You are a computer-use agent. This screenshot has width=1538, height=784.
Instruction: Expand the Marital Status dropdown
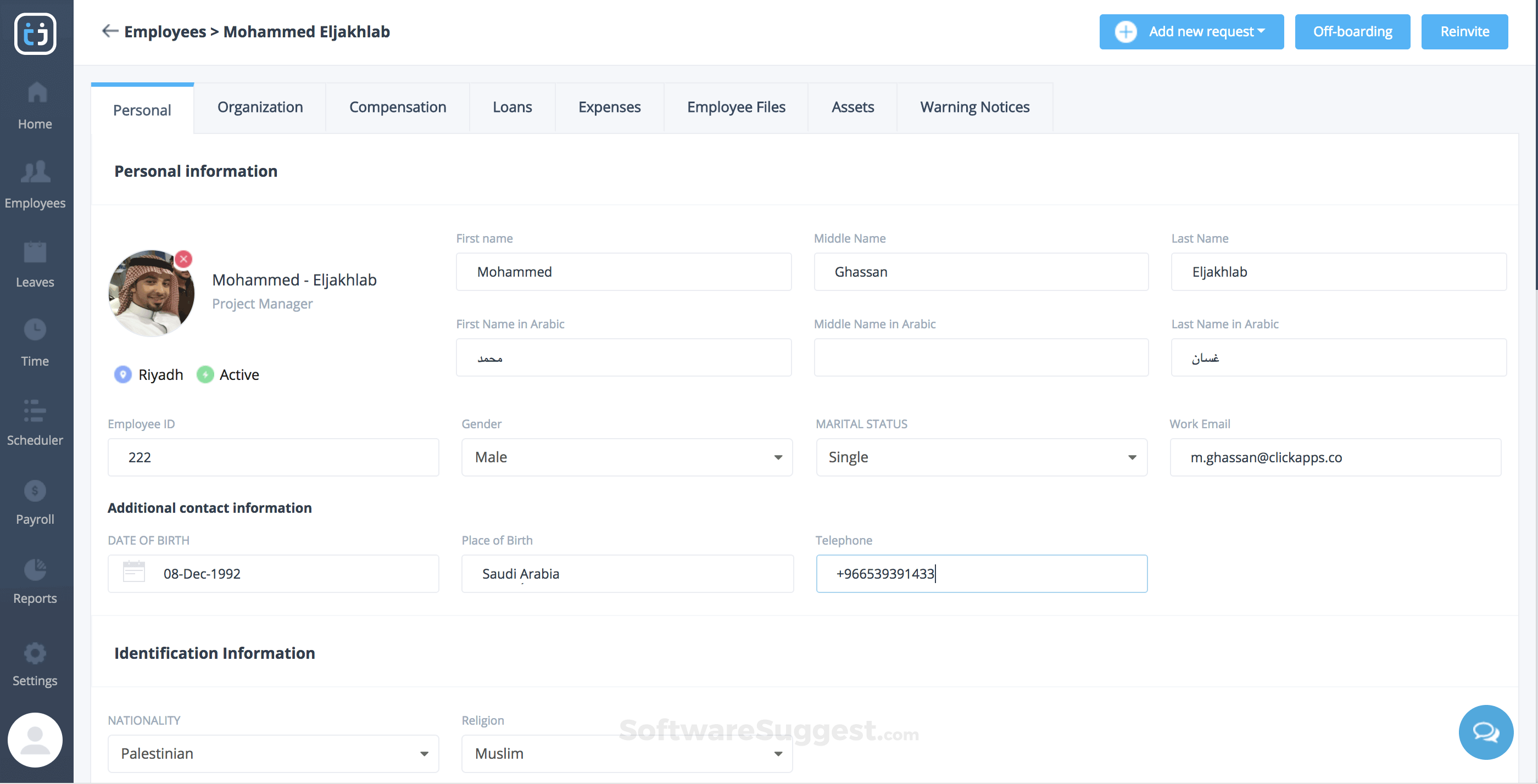[x=980, y=457]
